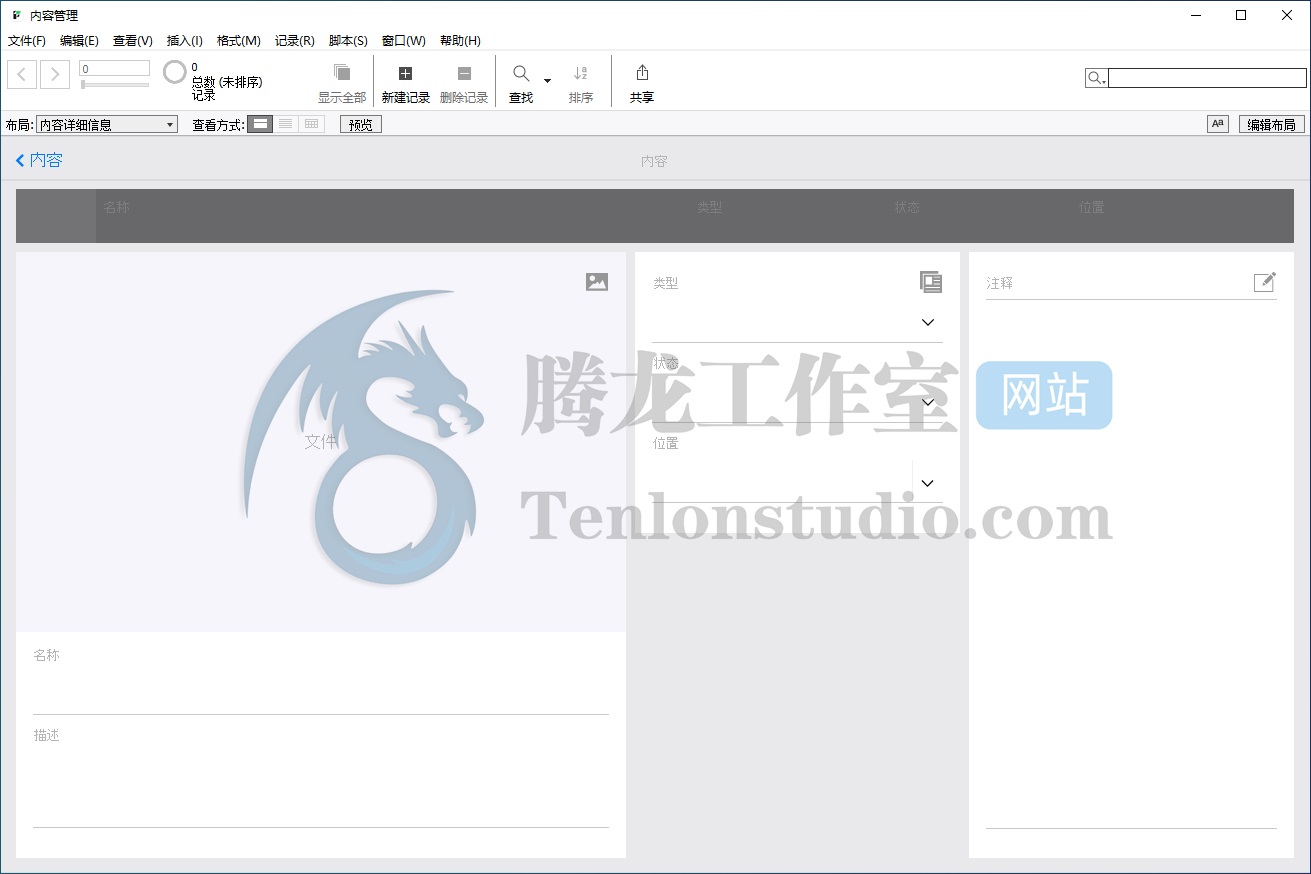Switch to table view mode
This screenshot has height=874, width=1311.
pos(312,124)
